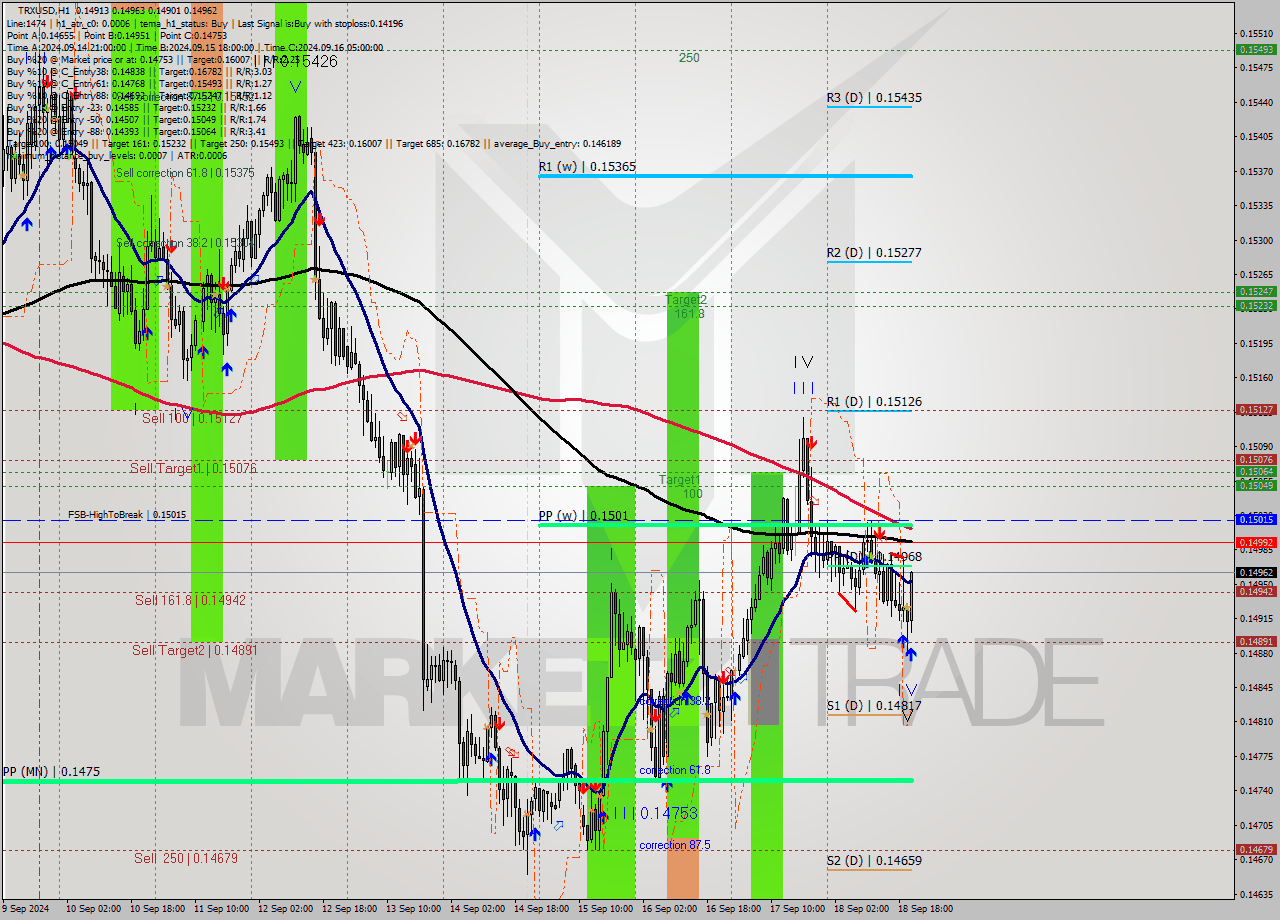1280x920 pixels.
Task: Click red price tag 0.14679 on axis
Action: tap(1256, 850)
